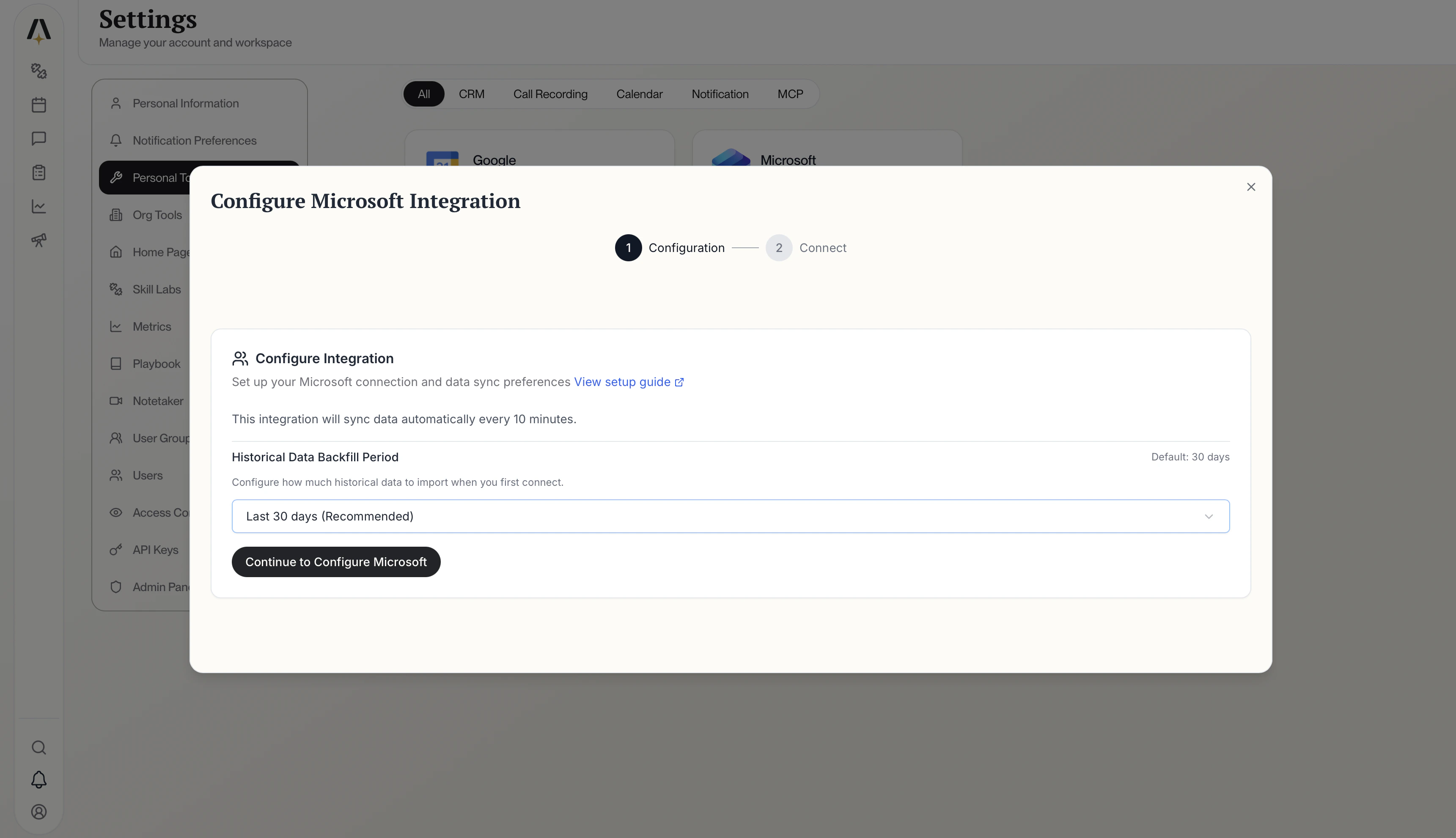This screenshot has height=838, width=1456.
Task: Open Org Tools settings item
Action: pos(145,215)
